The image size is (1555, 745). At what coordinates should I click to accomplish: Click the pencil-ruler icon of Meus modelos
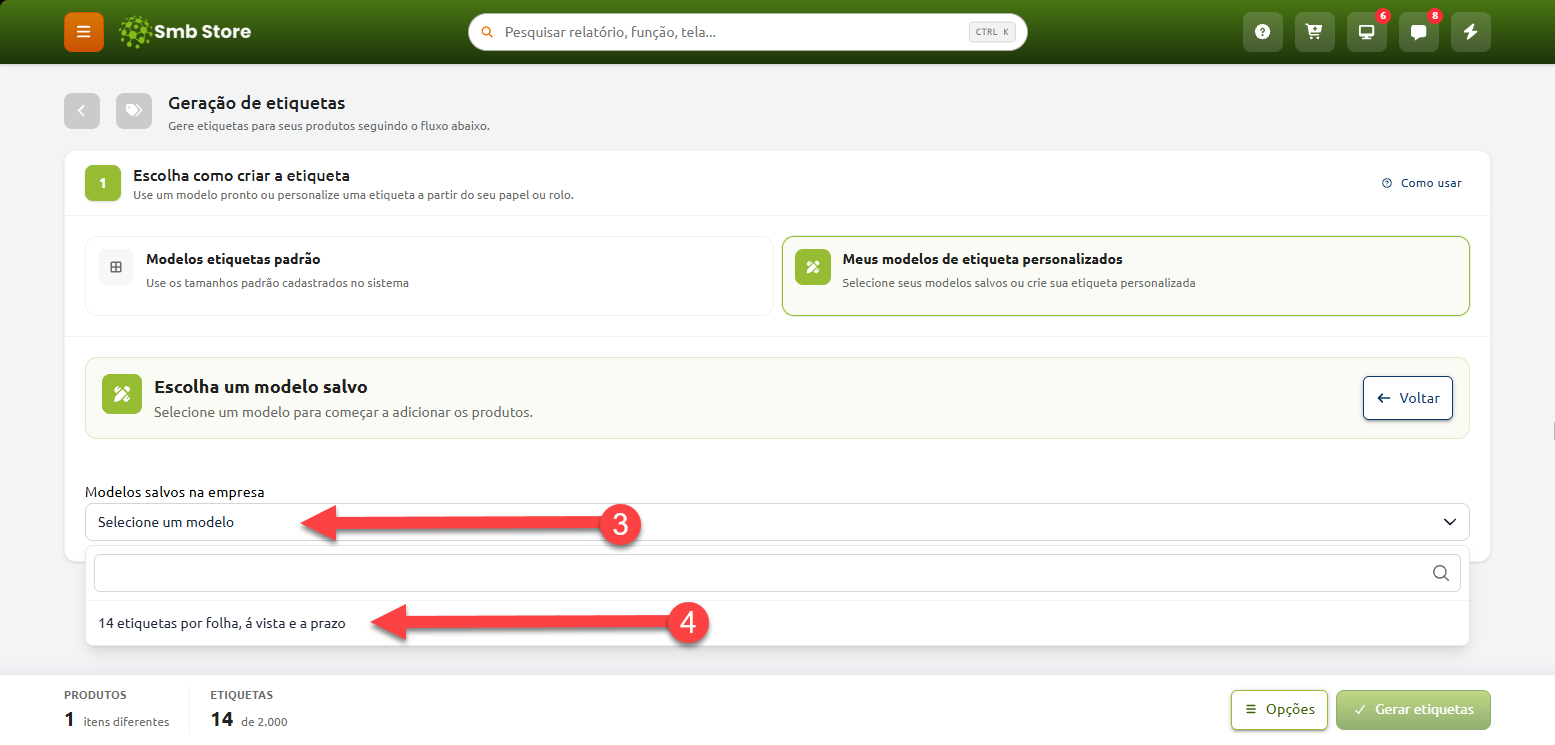point(813,267)
